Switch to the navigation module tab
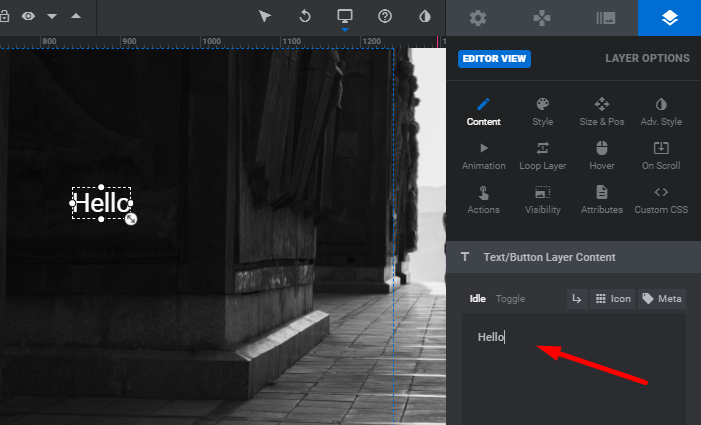The image size is (701, 425). [541, 18]
